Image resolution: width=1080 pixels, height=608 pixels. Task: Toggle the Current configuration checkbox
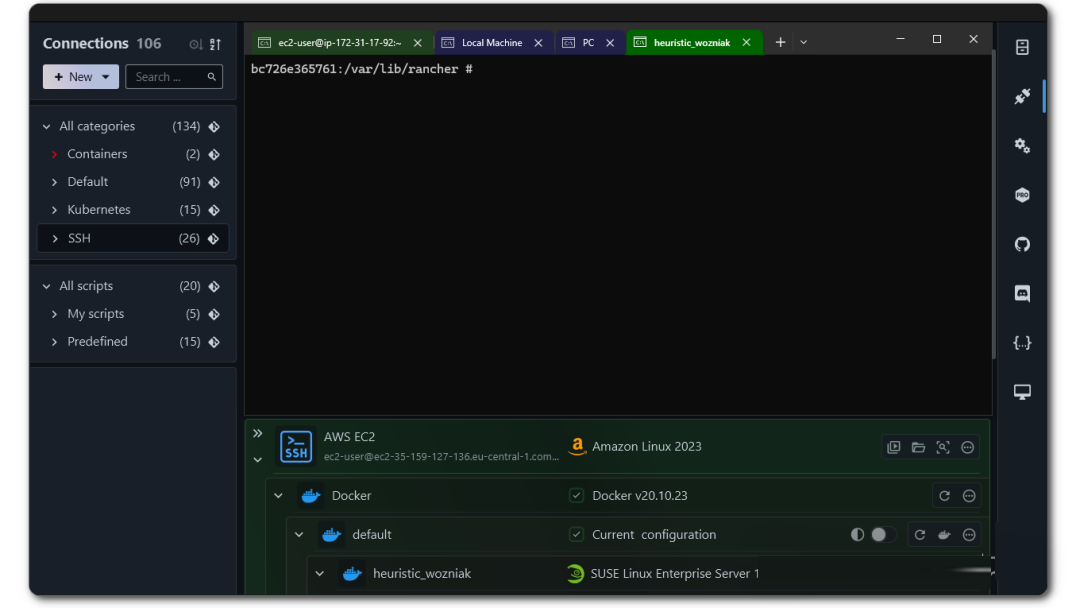pos(576,535)
